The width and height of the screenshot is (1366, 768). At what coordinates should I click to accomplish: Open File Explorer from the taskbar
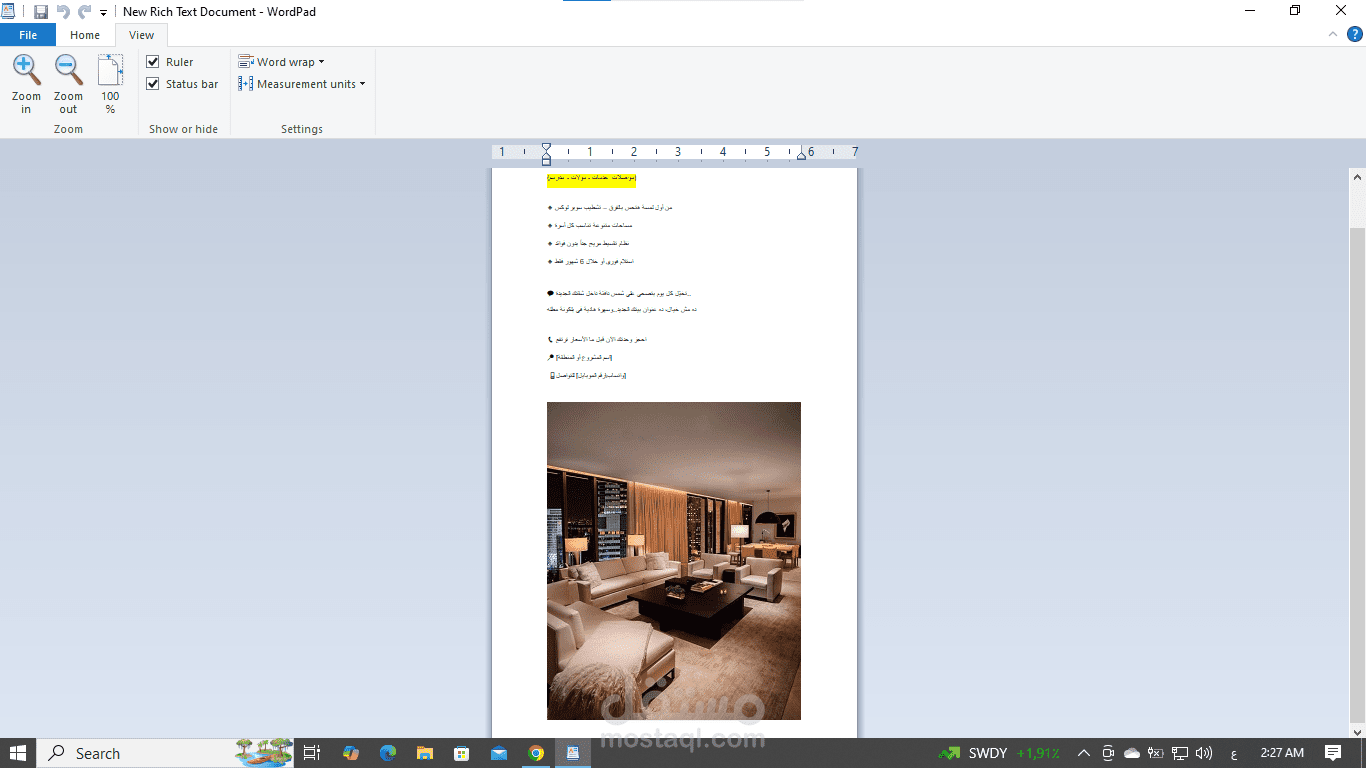tap(424, 753)
